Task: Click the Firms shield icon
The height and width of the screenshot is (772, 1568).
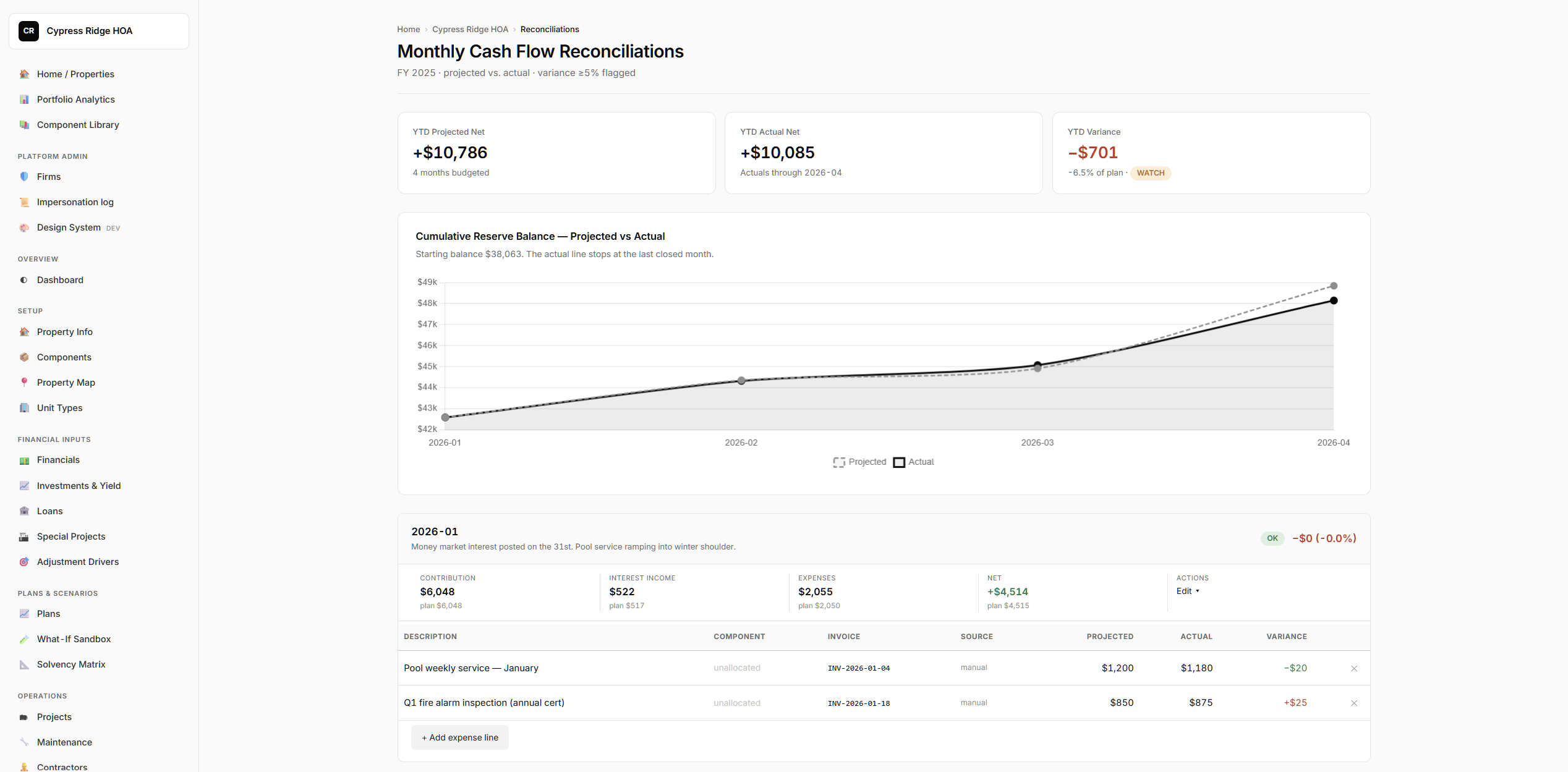Action: 24,177
